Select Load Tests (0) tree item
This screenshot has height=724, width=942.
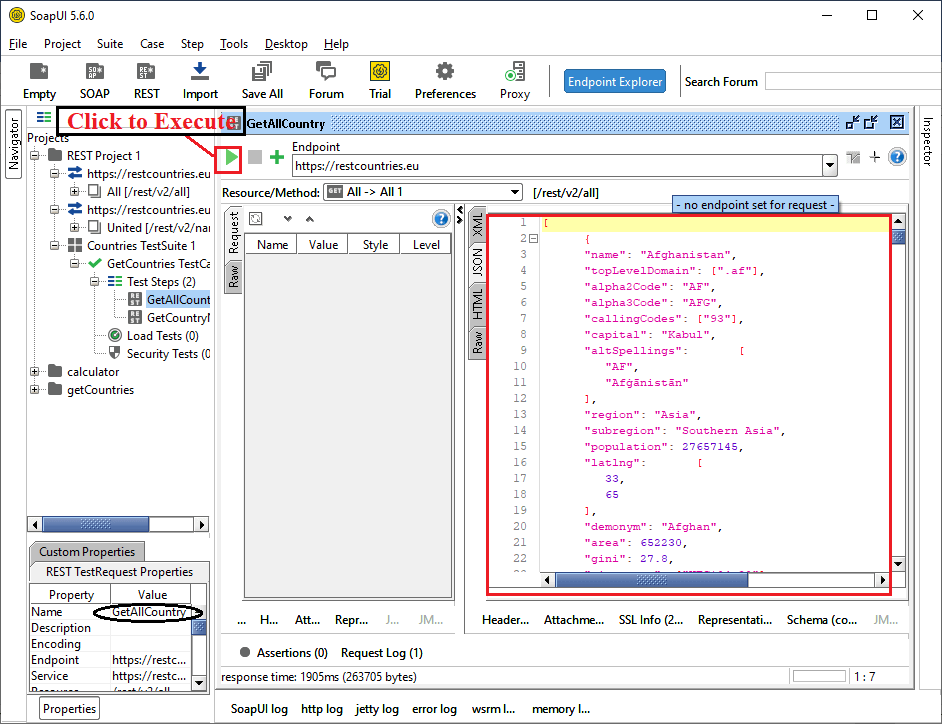162,336
